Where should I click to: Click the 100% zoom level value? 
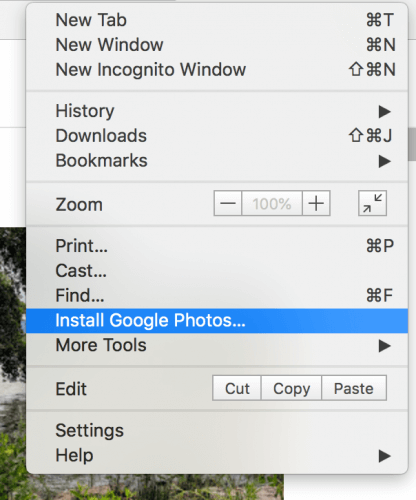[272, 203]
